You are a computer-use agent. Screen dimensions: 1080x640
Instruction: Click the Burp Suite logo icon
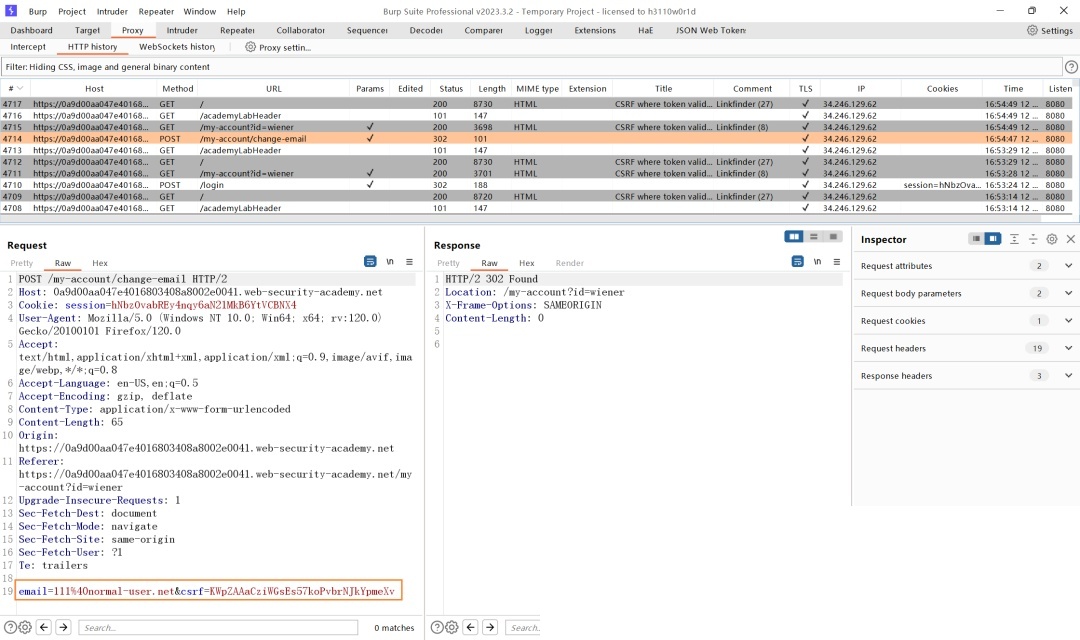point(11,11)
